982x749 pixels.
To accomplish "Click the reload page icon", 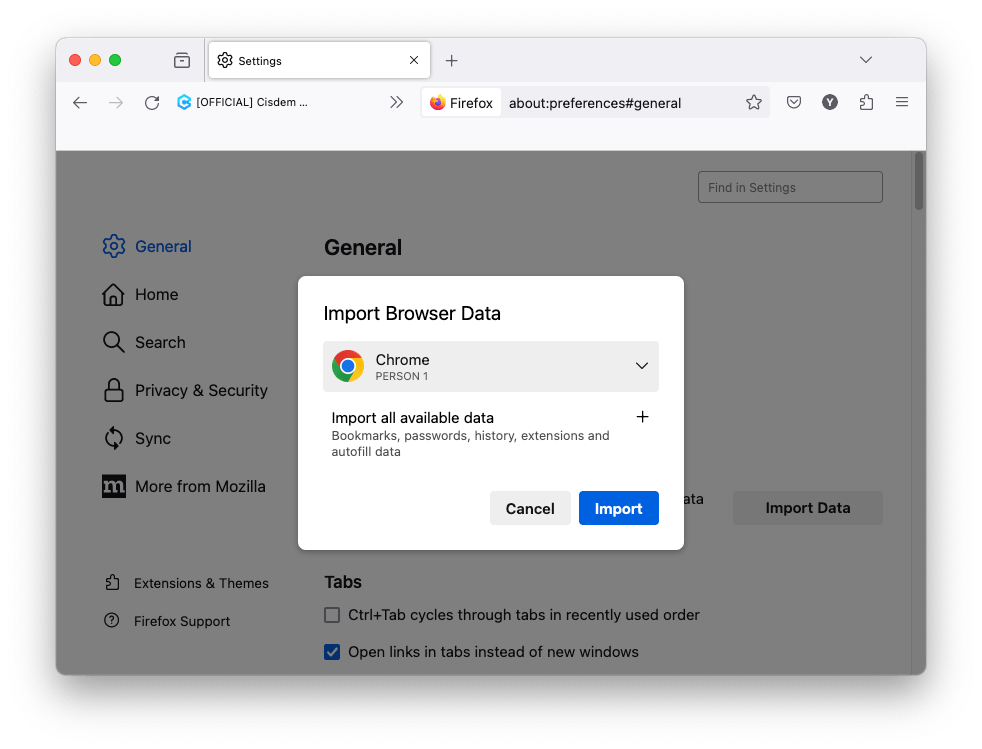I will click(152, 103).
